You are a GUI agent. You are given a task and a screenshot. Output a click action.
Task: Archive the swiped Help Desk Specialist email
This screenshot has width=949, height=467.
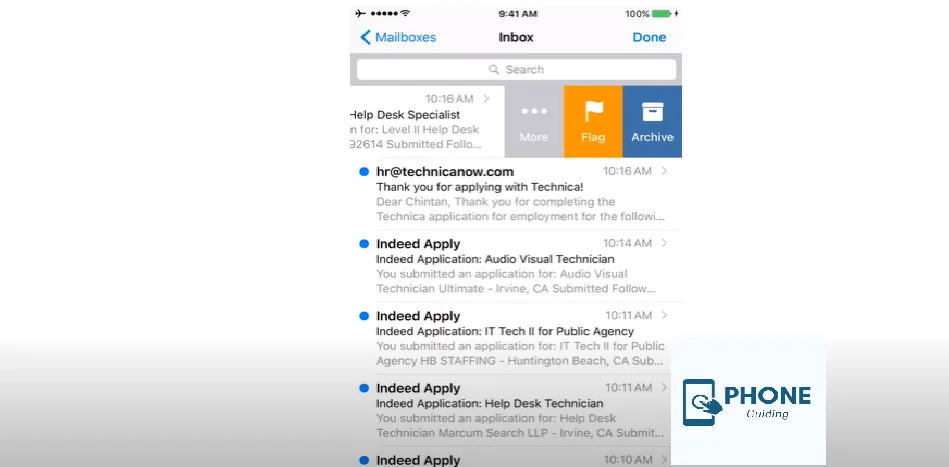point(652,122)
